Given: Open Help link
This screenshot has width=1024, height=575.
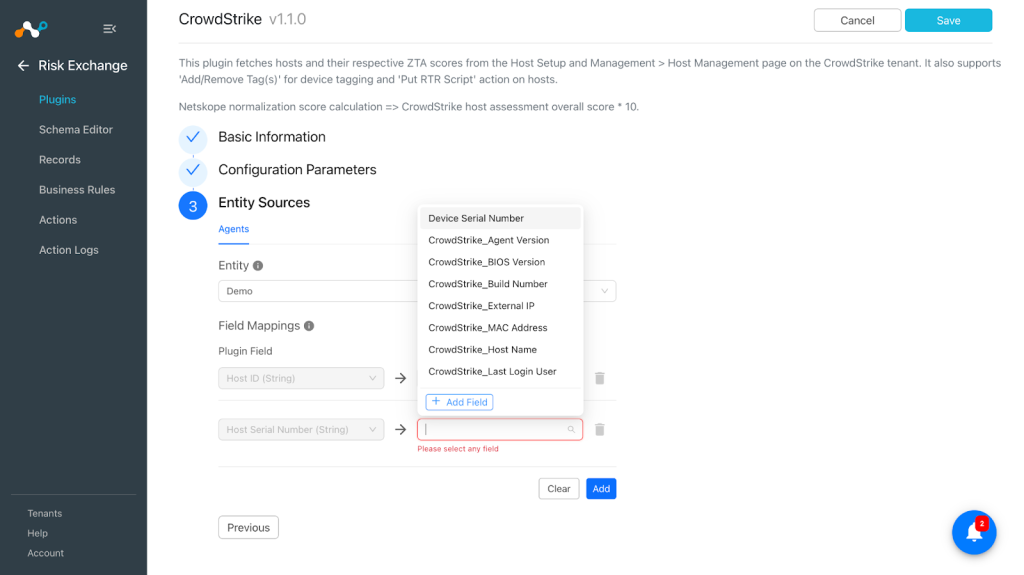Looking at the screenshot, I should point(37,533).
